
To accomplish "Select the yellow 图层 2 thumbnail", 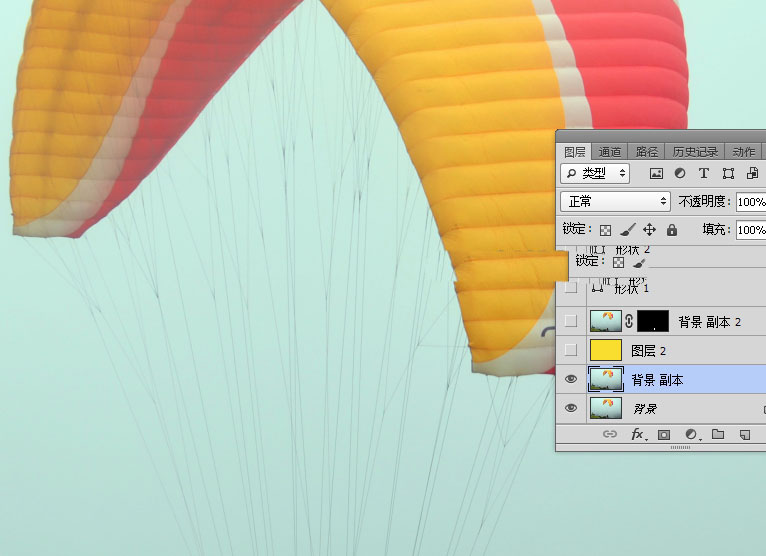I will 606,350.
